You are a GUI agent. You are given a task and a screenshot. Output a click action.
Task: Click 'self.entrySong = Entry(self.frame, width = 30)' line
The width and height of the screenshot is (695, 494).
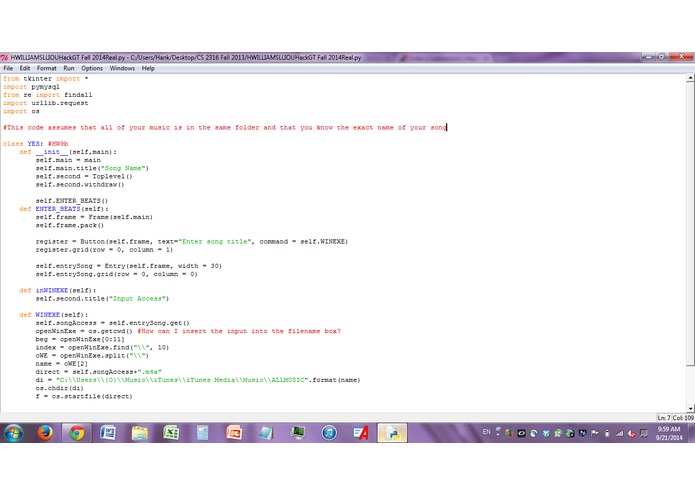pyautogui.click(x=129, y=266)
